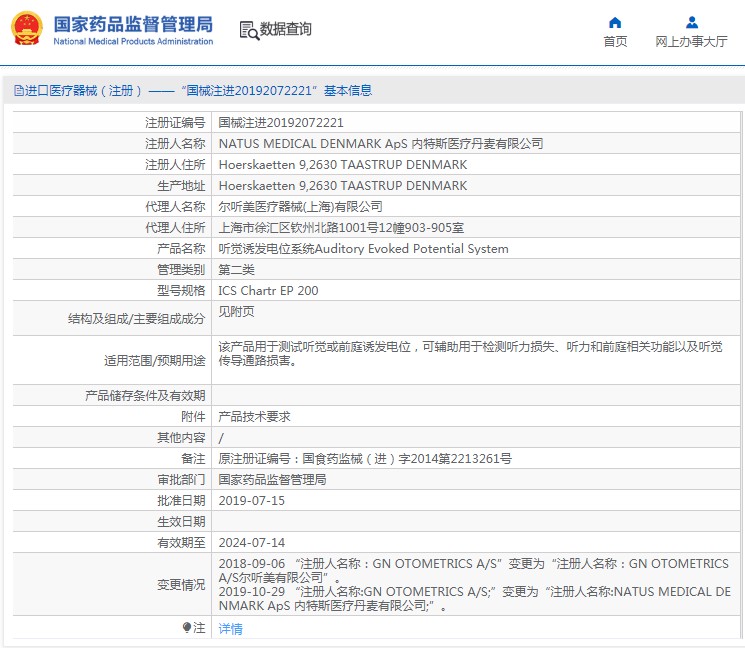Click the person icon above 网上办事大厅
Viewport: 745px width, 648px height.
[691, 22]
